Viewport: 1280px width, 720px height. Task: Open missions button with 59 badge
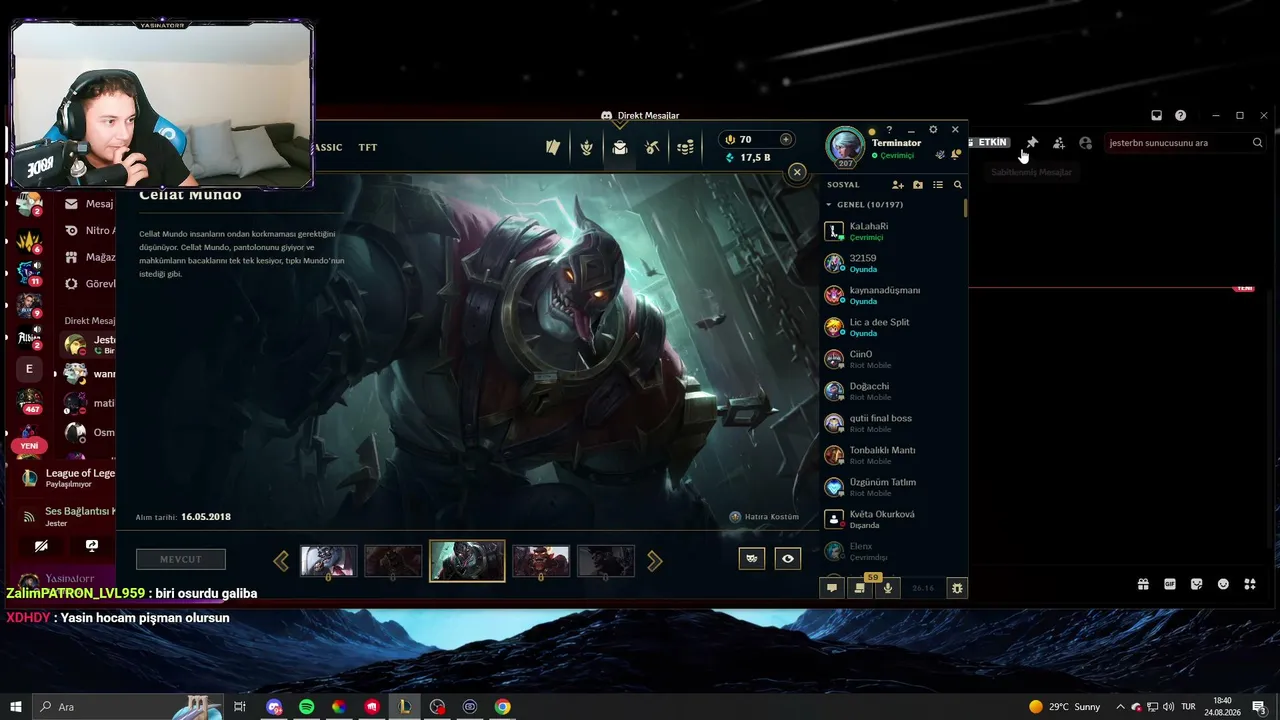click(860, 587)
